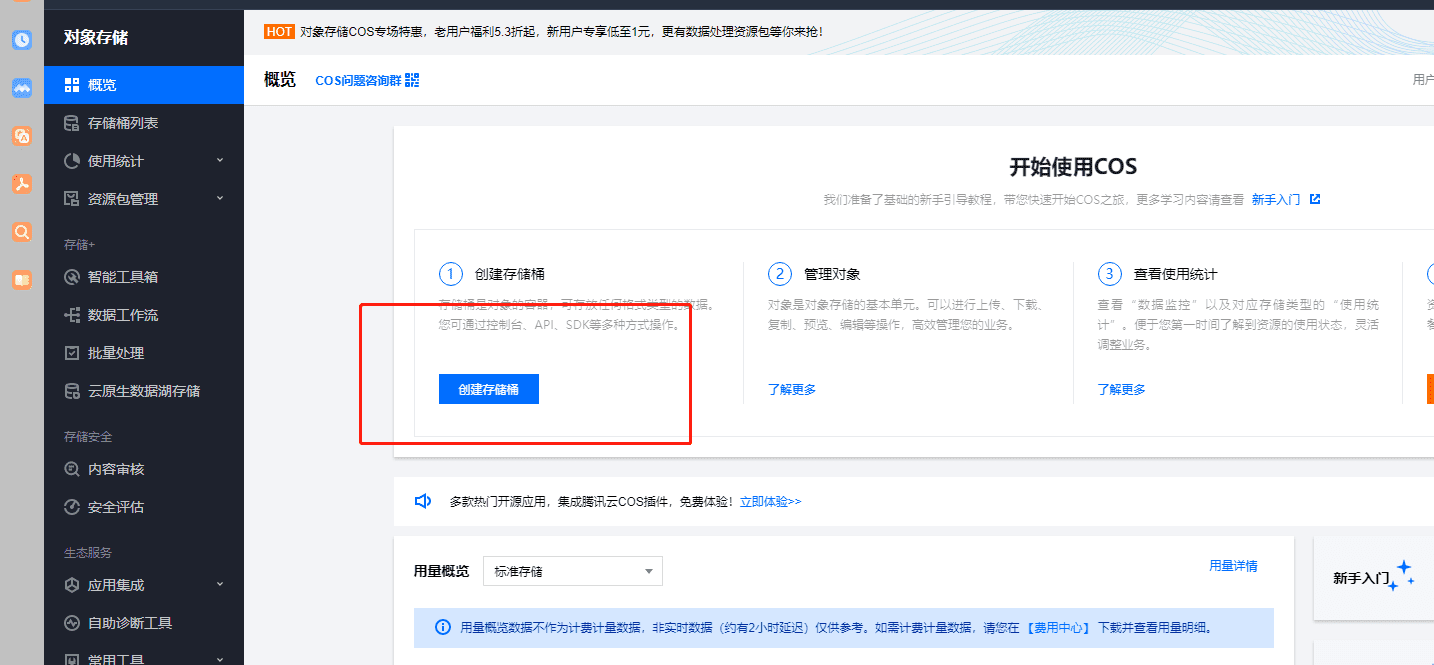Click the orange book icon in left dock

[21, 280]
